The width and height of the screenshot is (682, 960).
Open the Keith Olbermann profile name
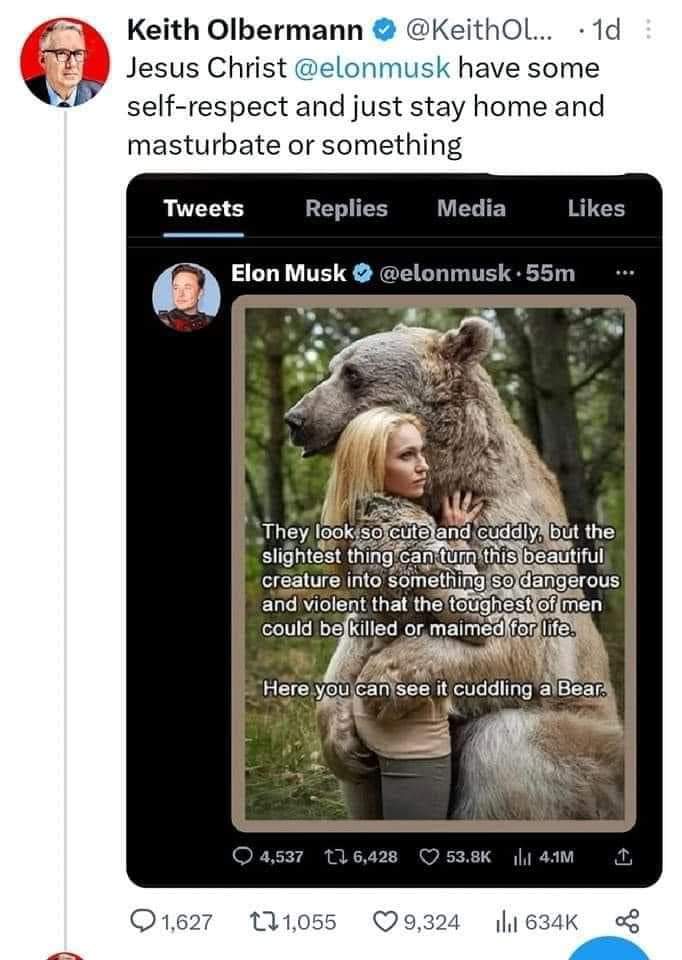tap(244, 33)
